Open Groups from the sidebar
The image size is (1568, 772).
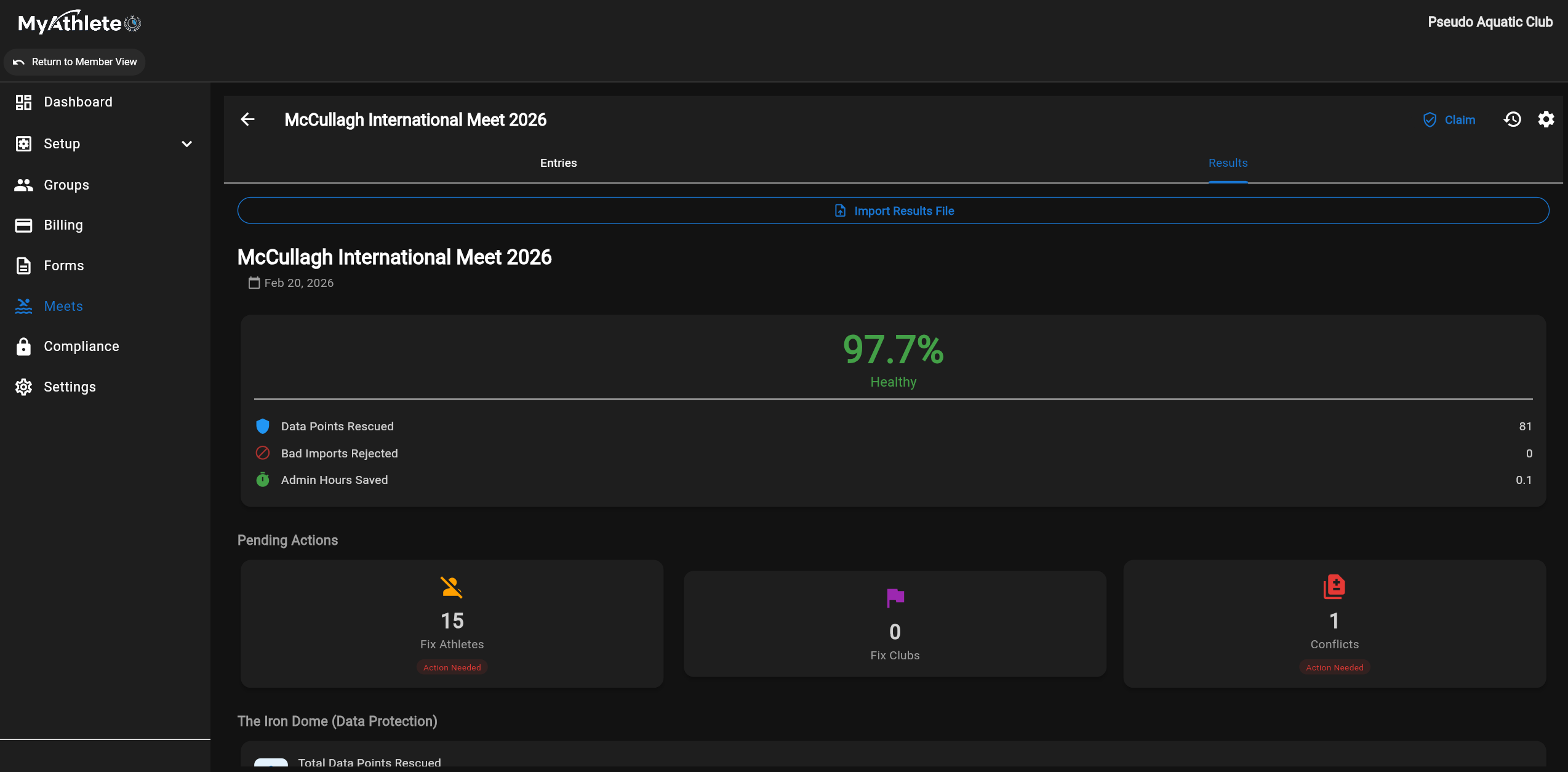tap(66, 185)
